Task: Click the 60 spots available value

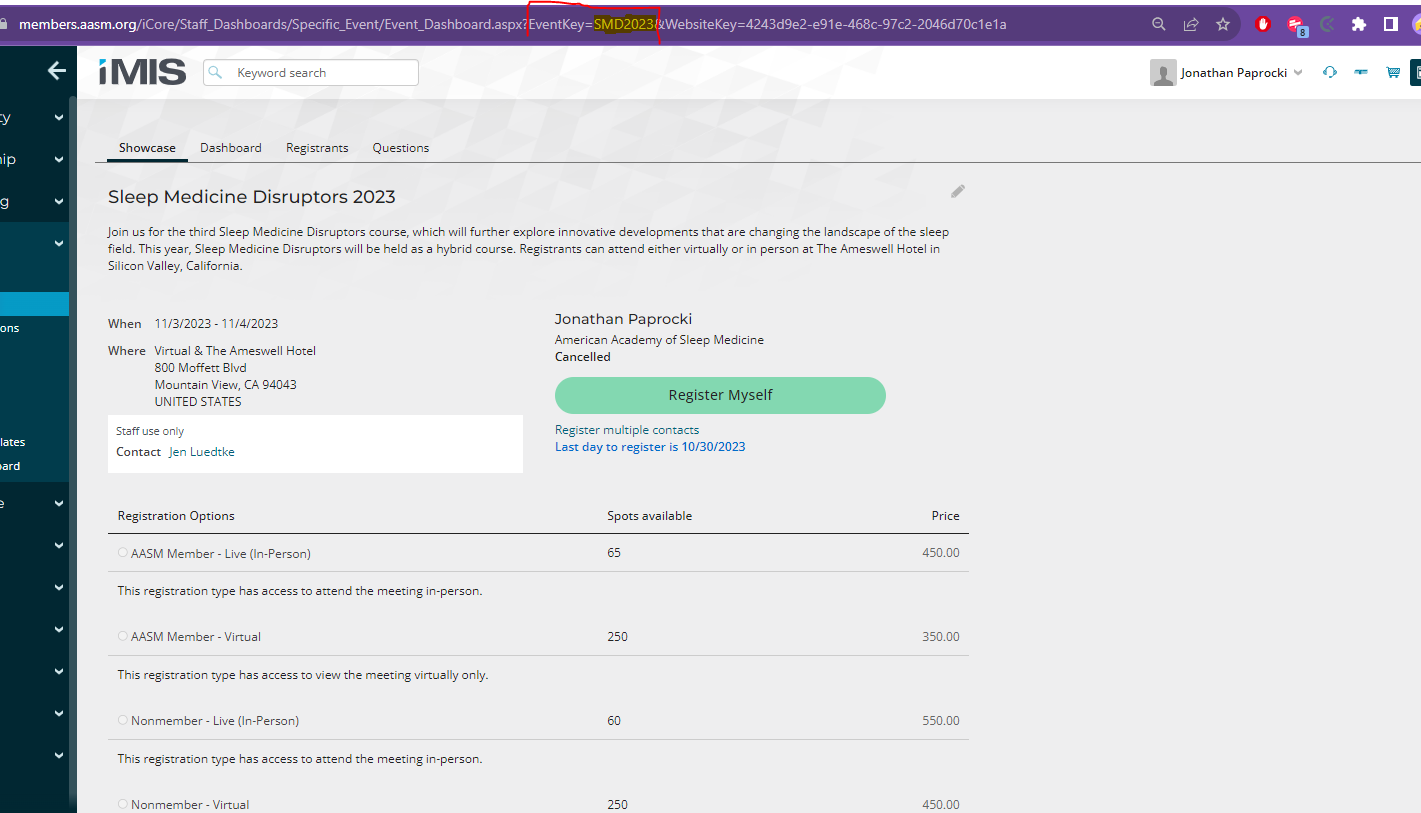Action: [x=614, y=721]
